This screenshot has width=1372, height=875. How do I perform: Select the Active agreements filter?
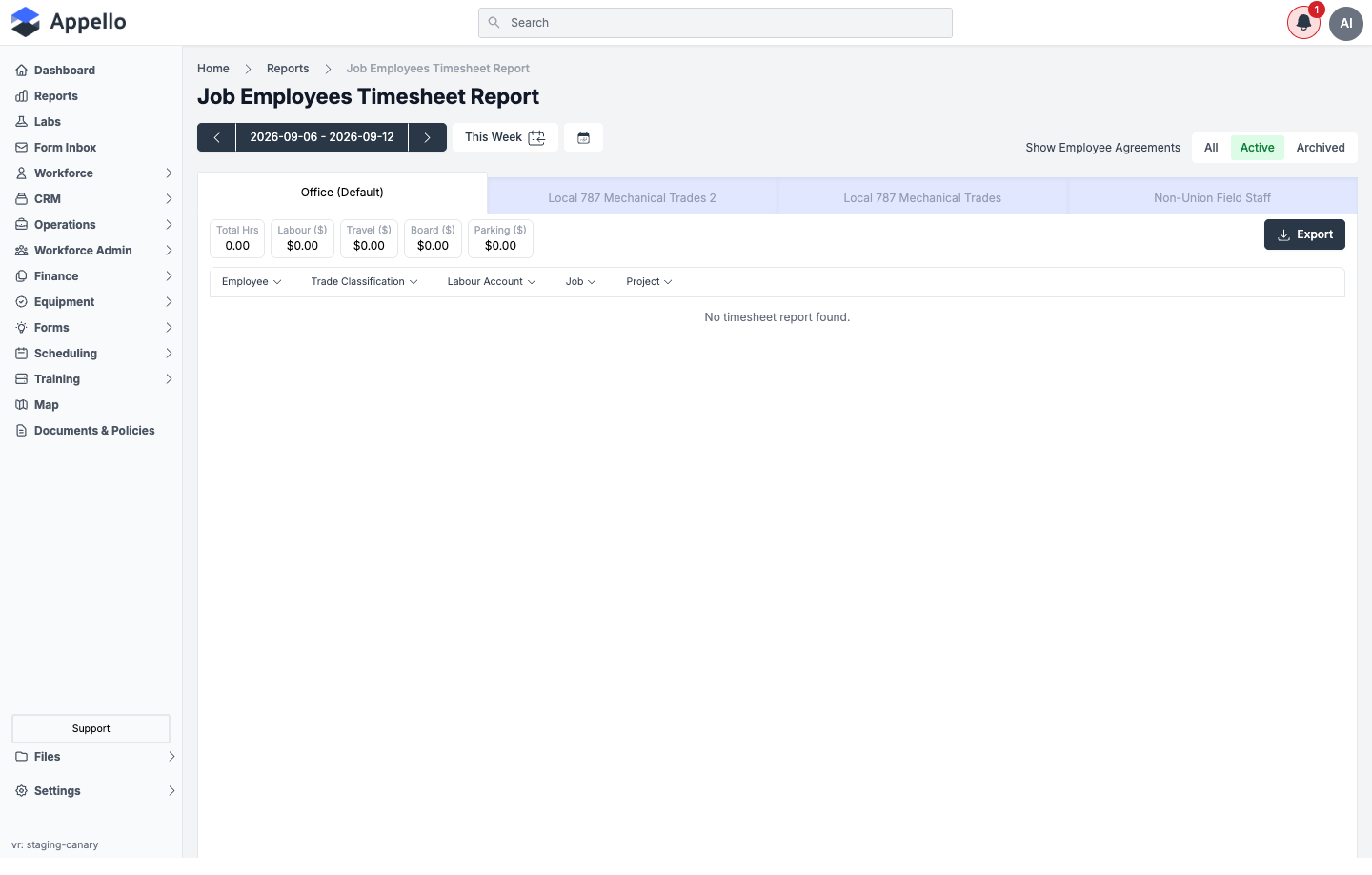[1257, 148]
